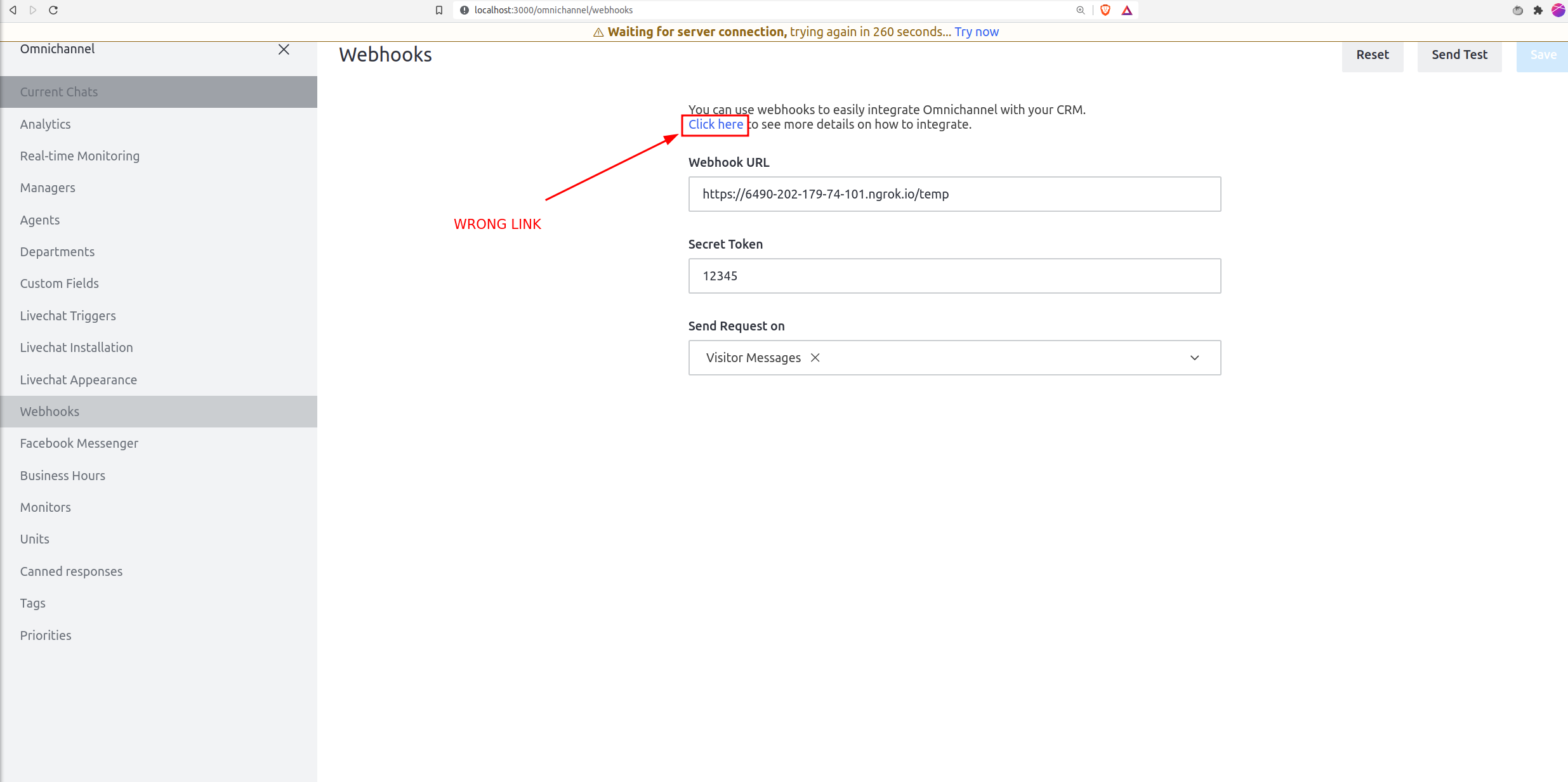This screenshot has width=1568, height=782.
Task: Click the Reset button
Action: click(1372, 55)
